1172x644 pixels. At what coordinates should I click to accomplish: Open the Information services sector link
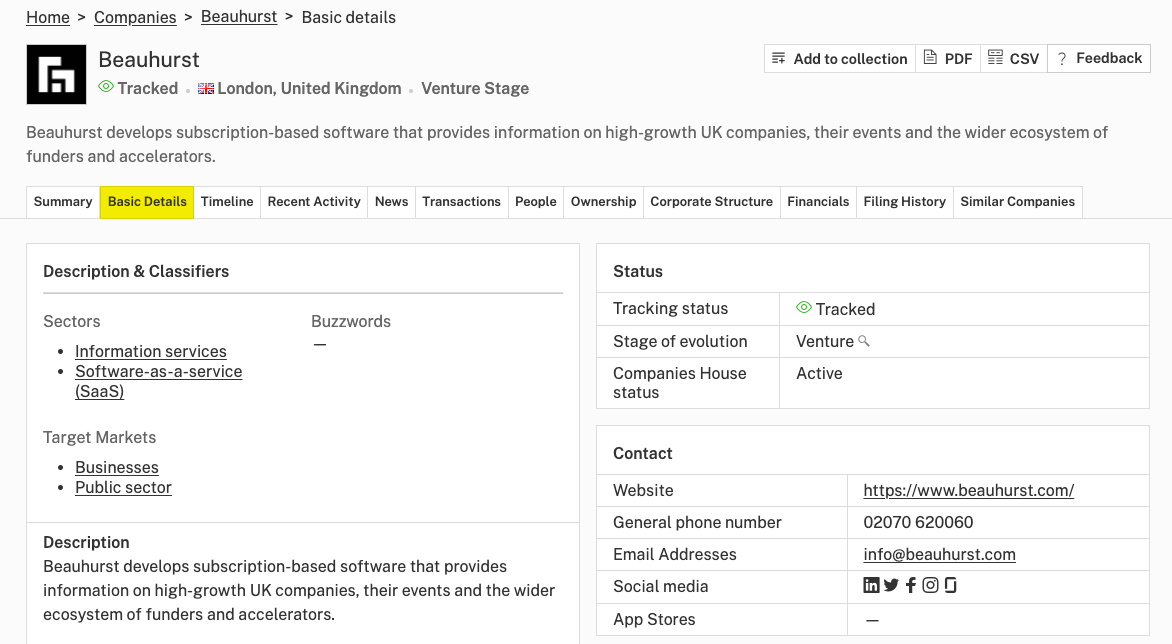[x=150, y=351]
